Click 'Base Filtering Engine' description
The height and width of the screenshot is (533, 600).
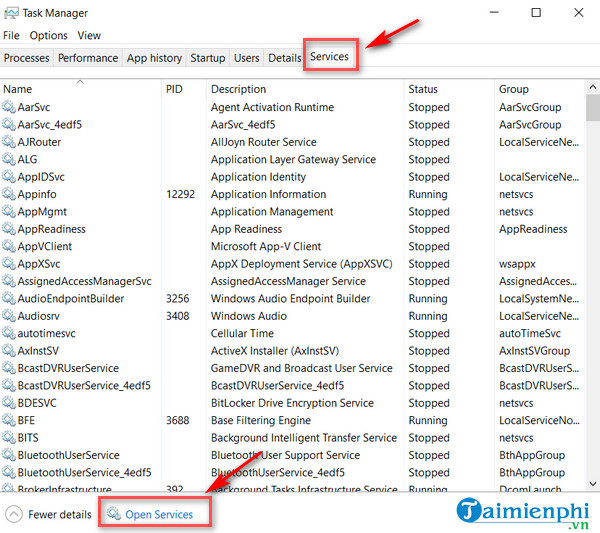(x=261, y=421)
